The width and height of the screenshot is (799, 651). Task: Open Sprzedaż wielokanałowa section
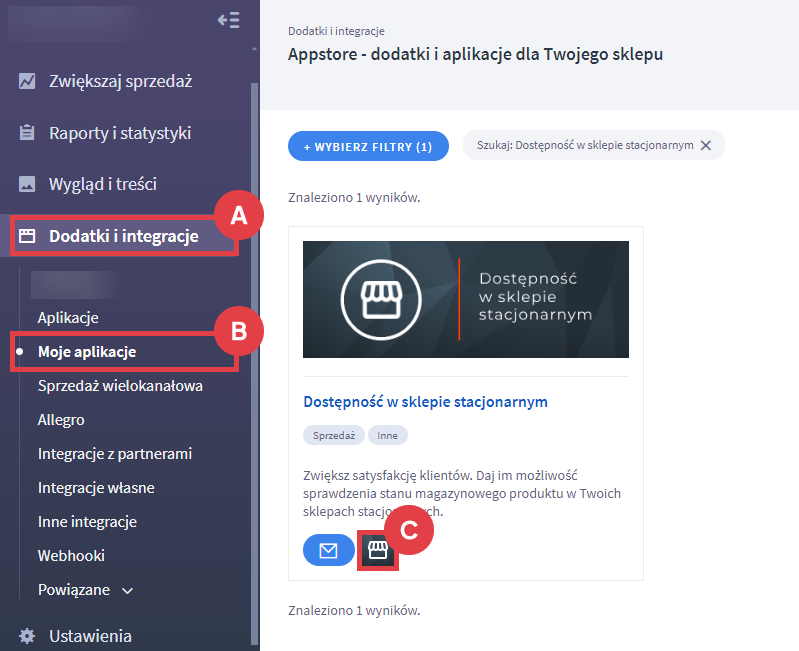tap(120, 386)
